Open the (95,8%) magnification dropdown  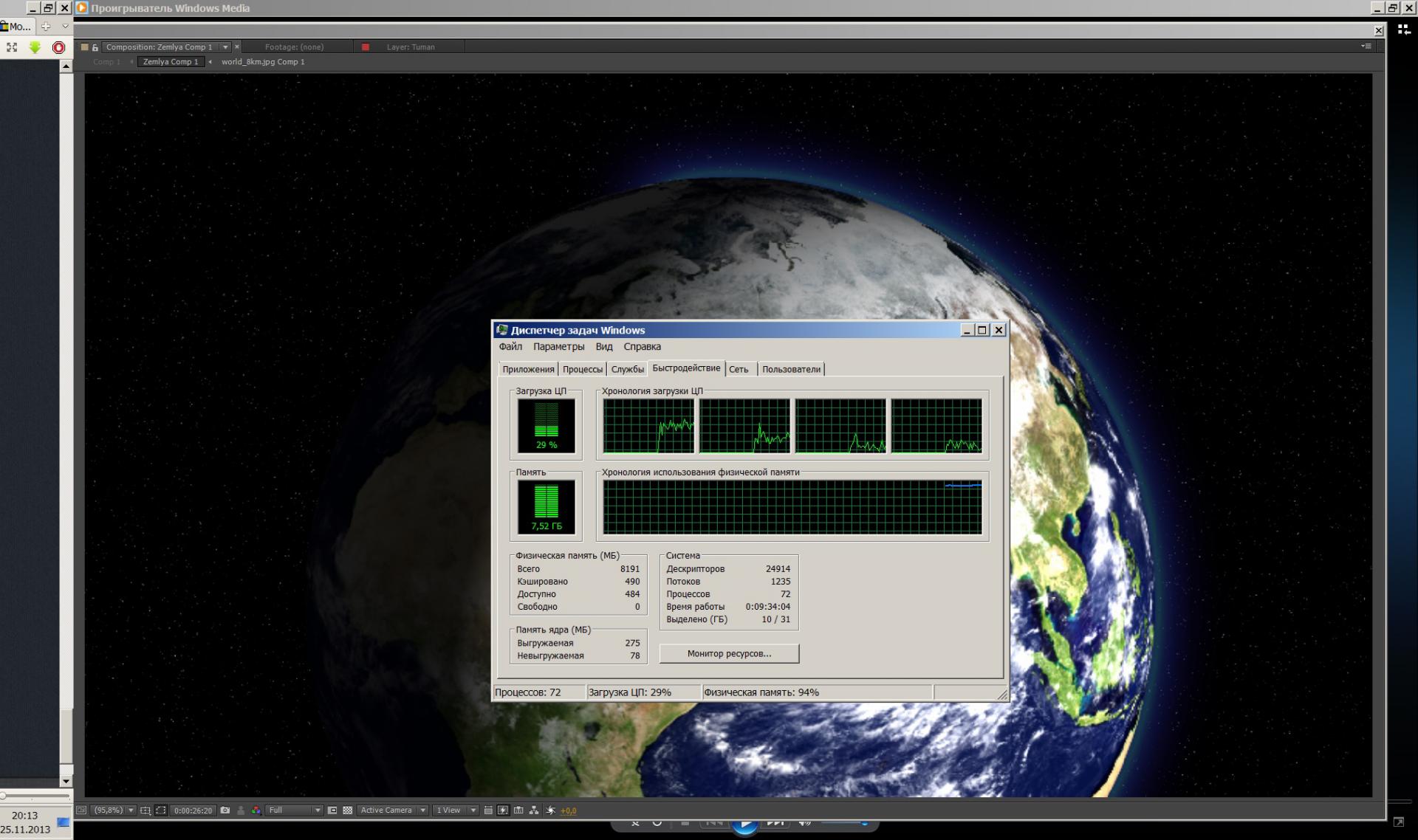click(114, 810)
